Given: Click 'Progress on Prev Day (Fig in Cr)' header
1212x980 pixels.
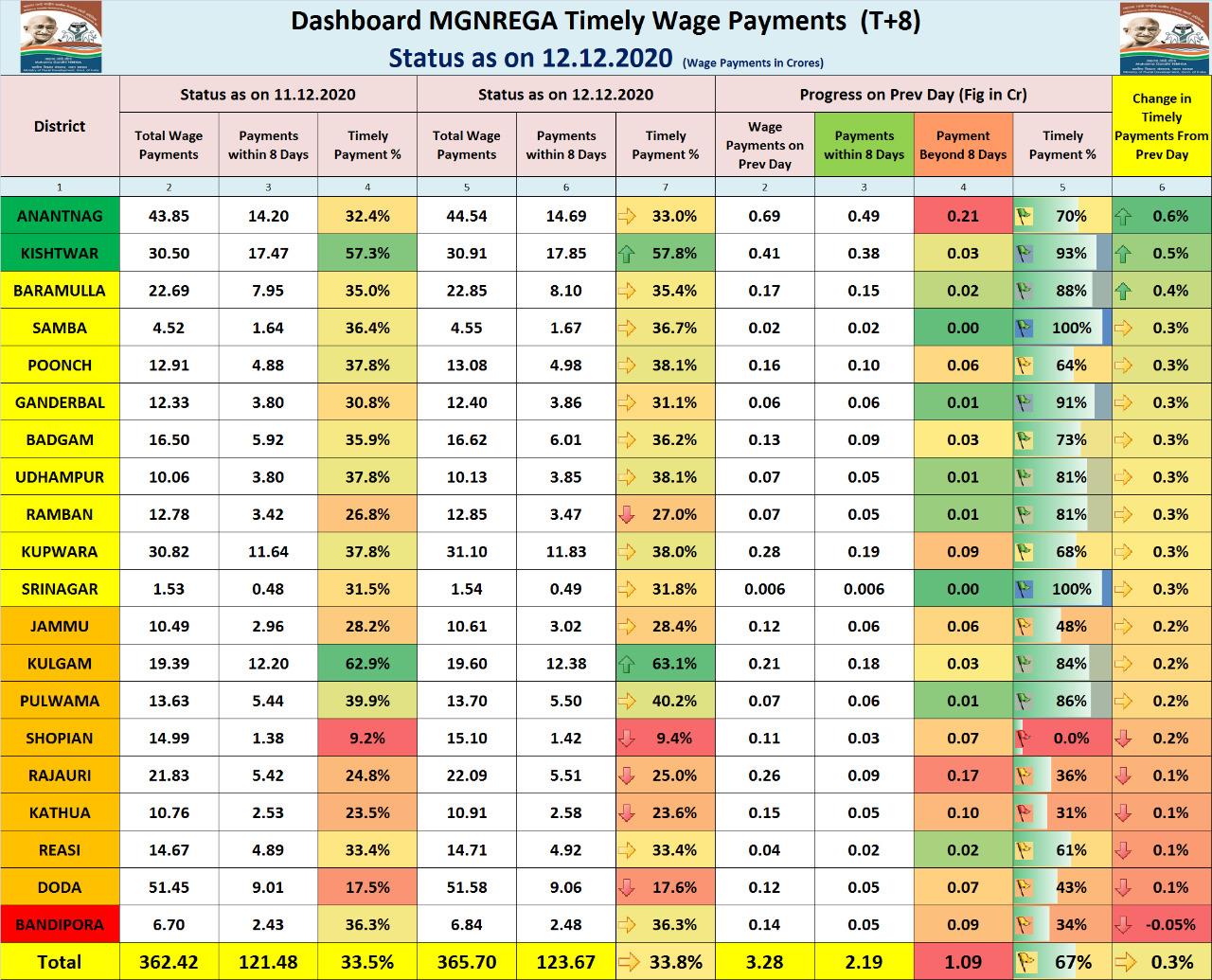Looking at the screenshot, I should (x=914, y=95).
